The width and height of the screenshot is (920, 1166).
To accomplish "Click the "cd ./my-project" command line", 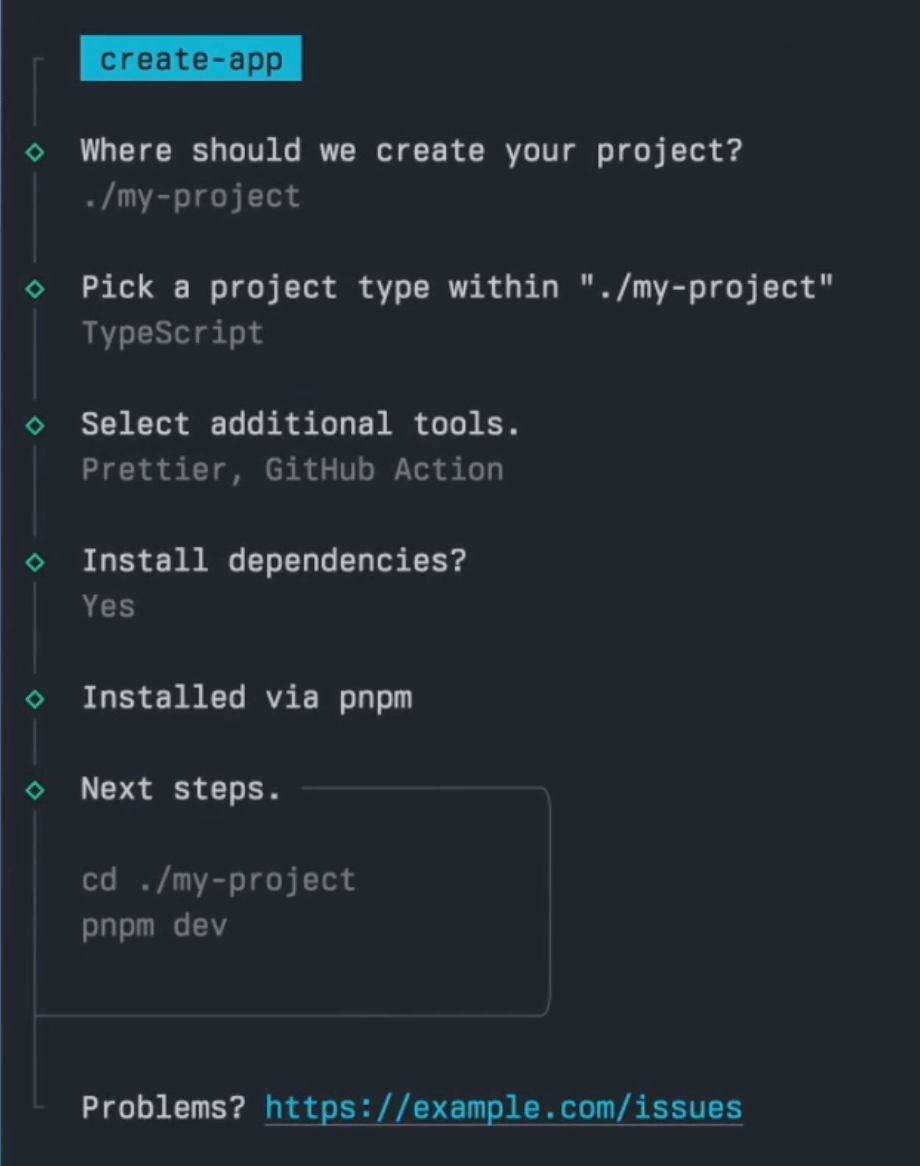I will (x=218, y=880).
